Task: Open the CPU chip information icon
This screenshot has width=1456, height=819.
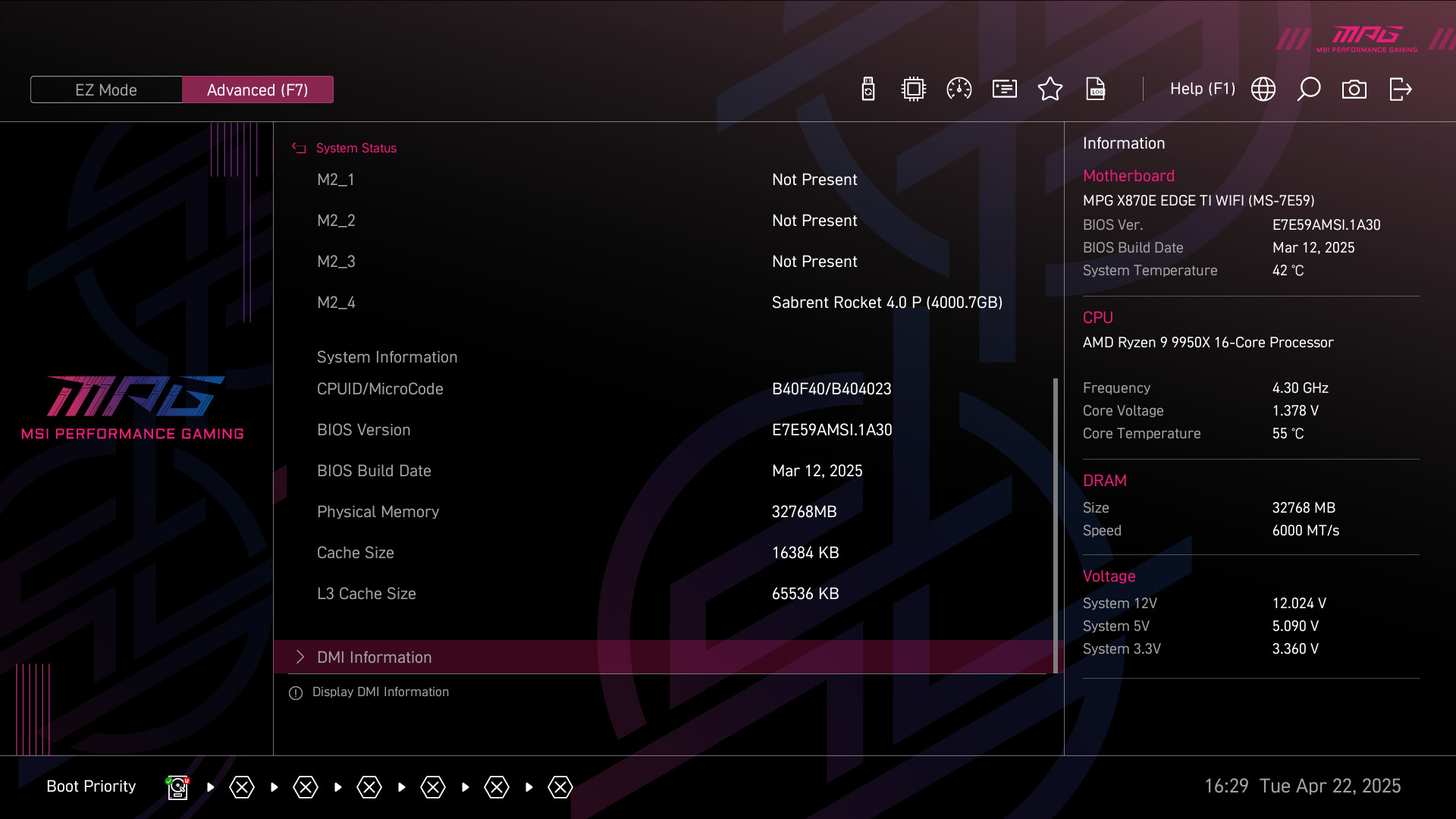Action: pyautogui.click(x=914, y=89)
